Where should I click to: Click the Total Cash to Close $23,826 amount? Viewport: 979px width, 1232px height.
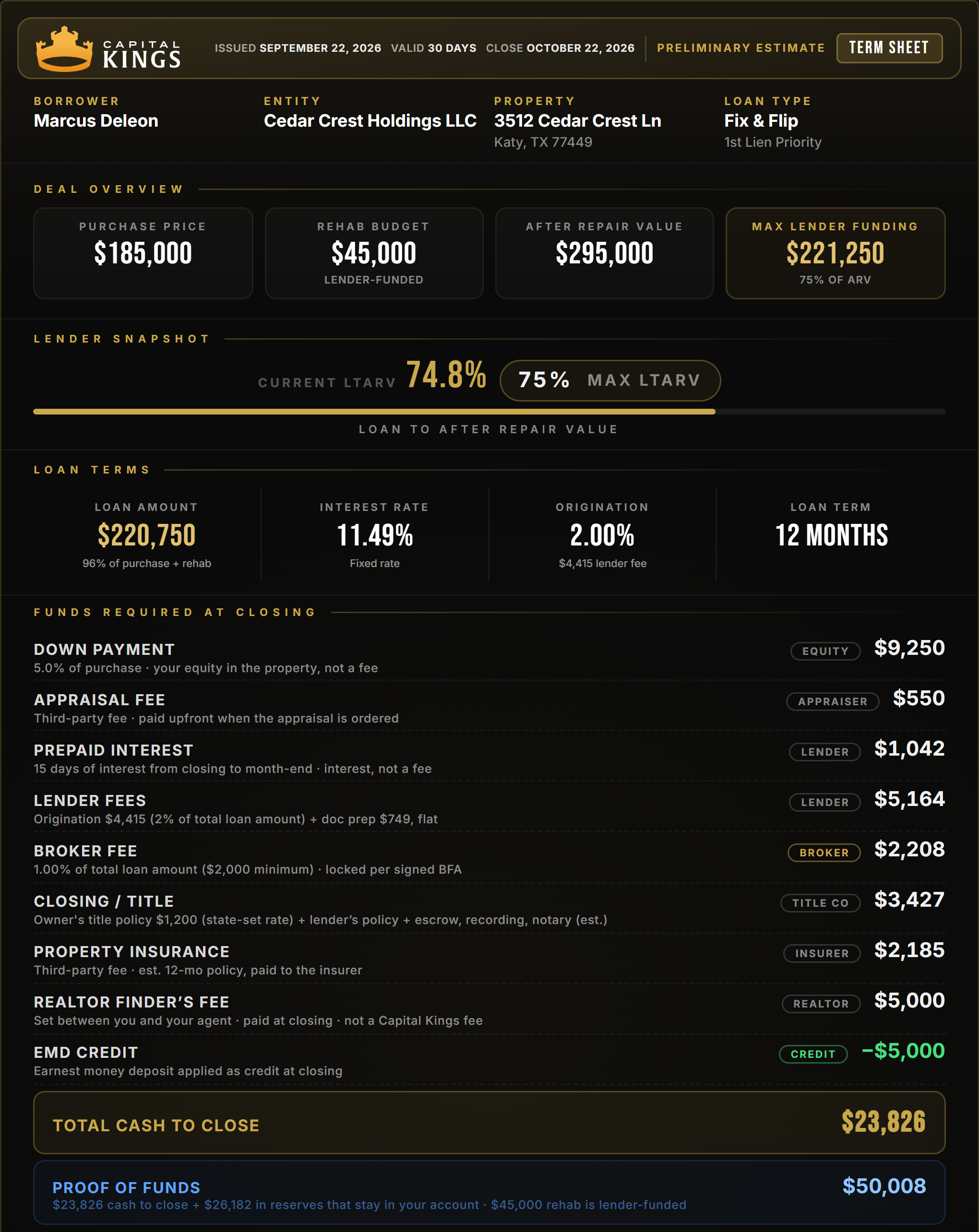[883, 1122]
